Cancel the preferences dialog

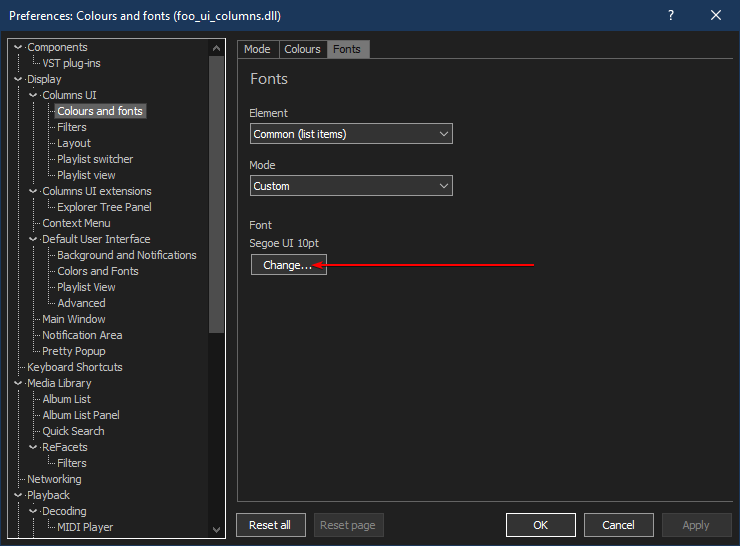[x=618, y=525]
